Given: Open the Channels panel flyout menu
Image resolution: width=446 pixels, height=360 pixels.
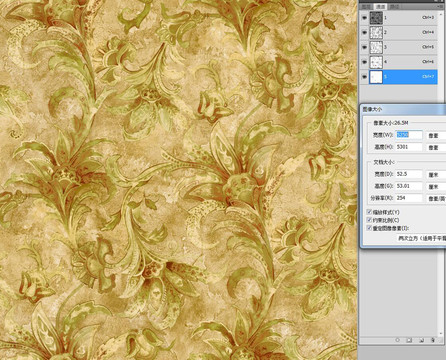Looking at the screenshot, I should pos(439,6).
